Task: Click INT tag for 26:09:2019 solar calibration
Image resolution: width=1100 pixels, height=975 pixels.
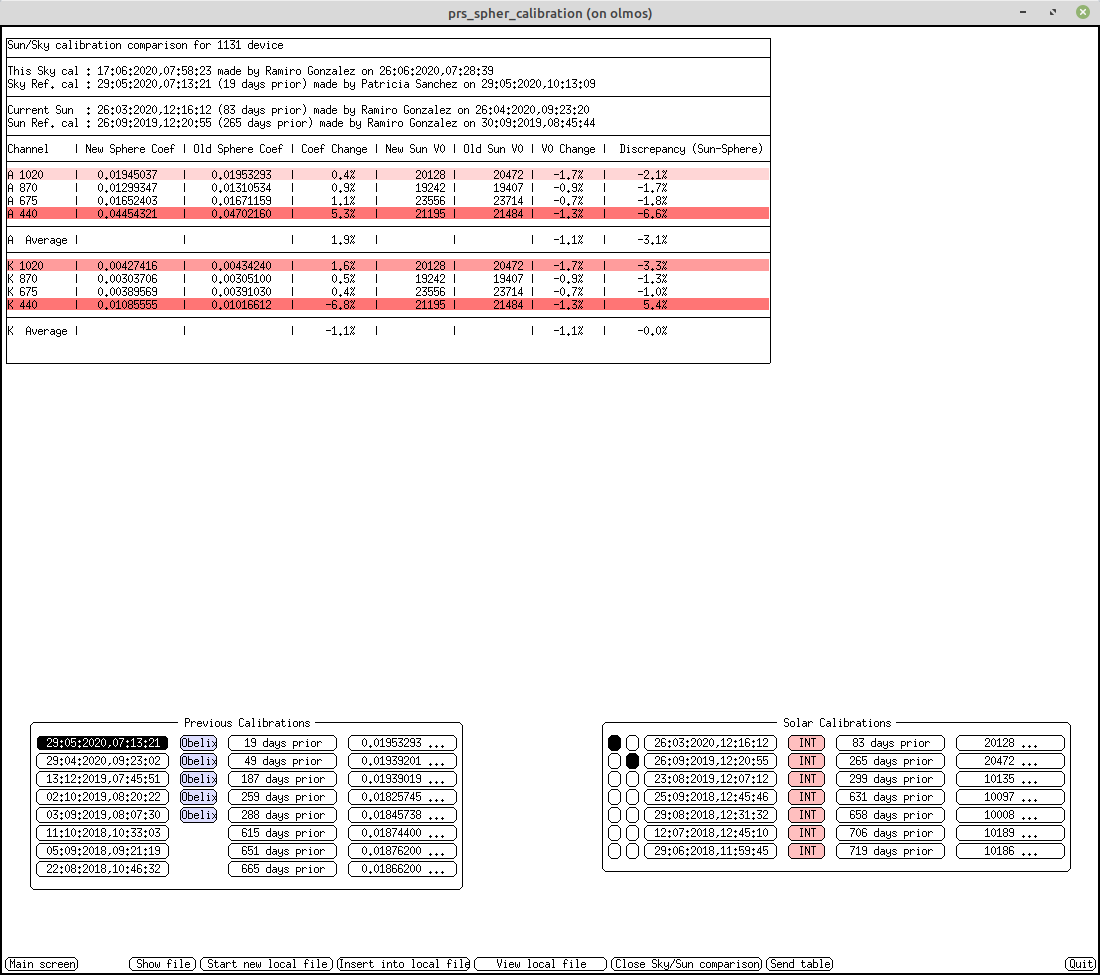Action: (807, 761)
